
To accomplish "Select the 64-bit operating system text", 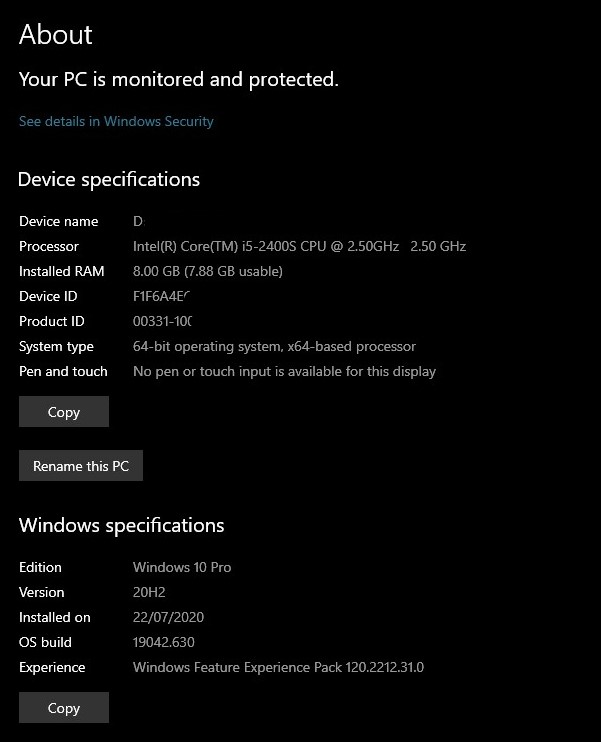I will click(x=274, y=346).
